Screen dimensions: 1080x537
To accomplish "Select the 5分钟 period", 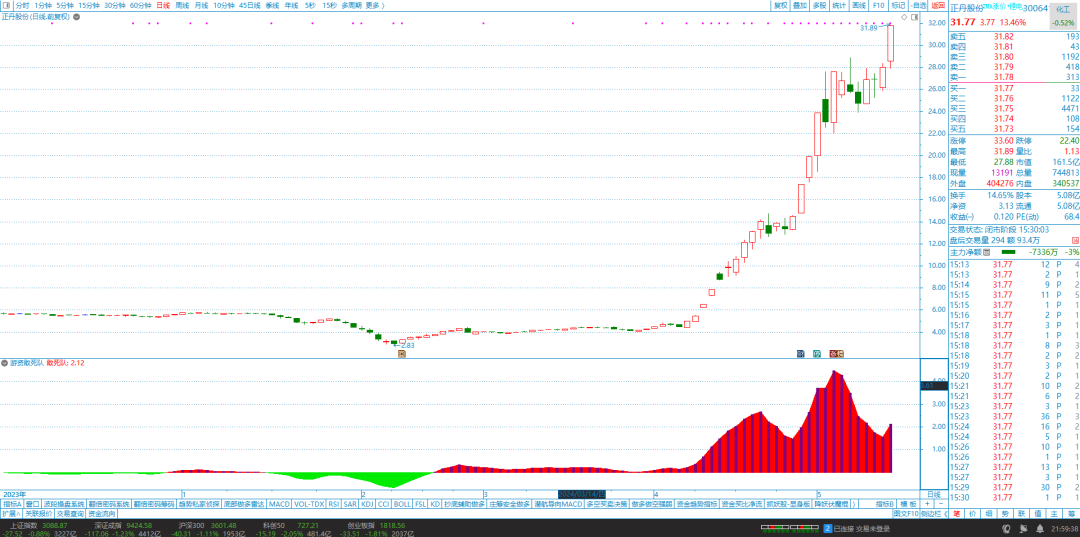I will tap(65, 5).
